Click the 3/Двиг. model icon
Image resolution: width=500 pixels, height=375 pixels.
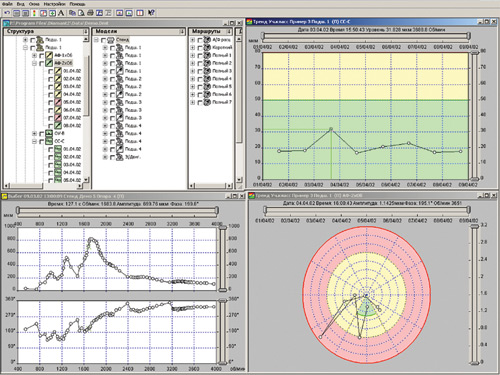tap(120, 157)
